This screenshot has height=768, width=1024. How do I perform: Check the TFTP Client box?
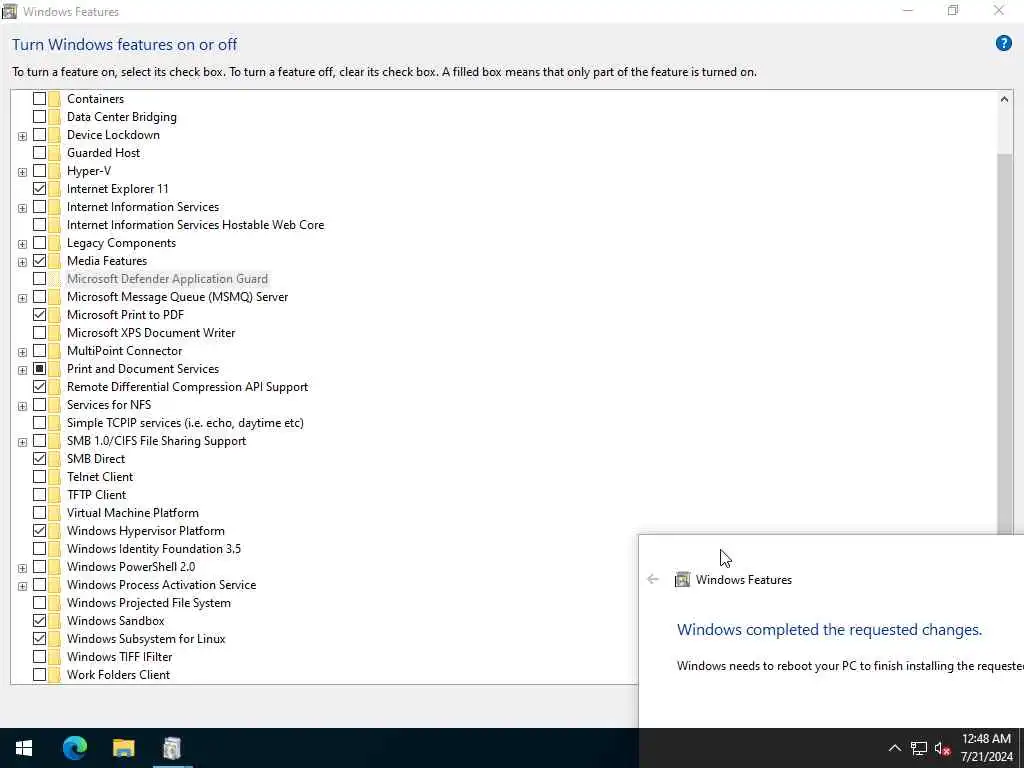coord(39,494)
